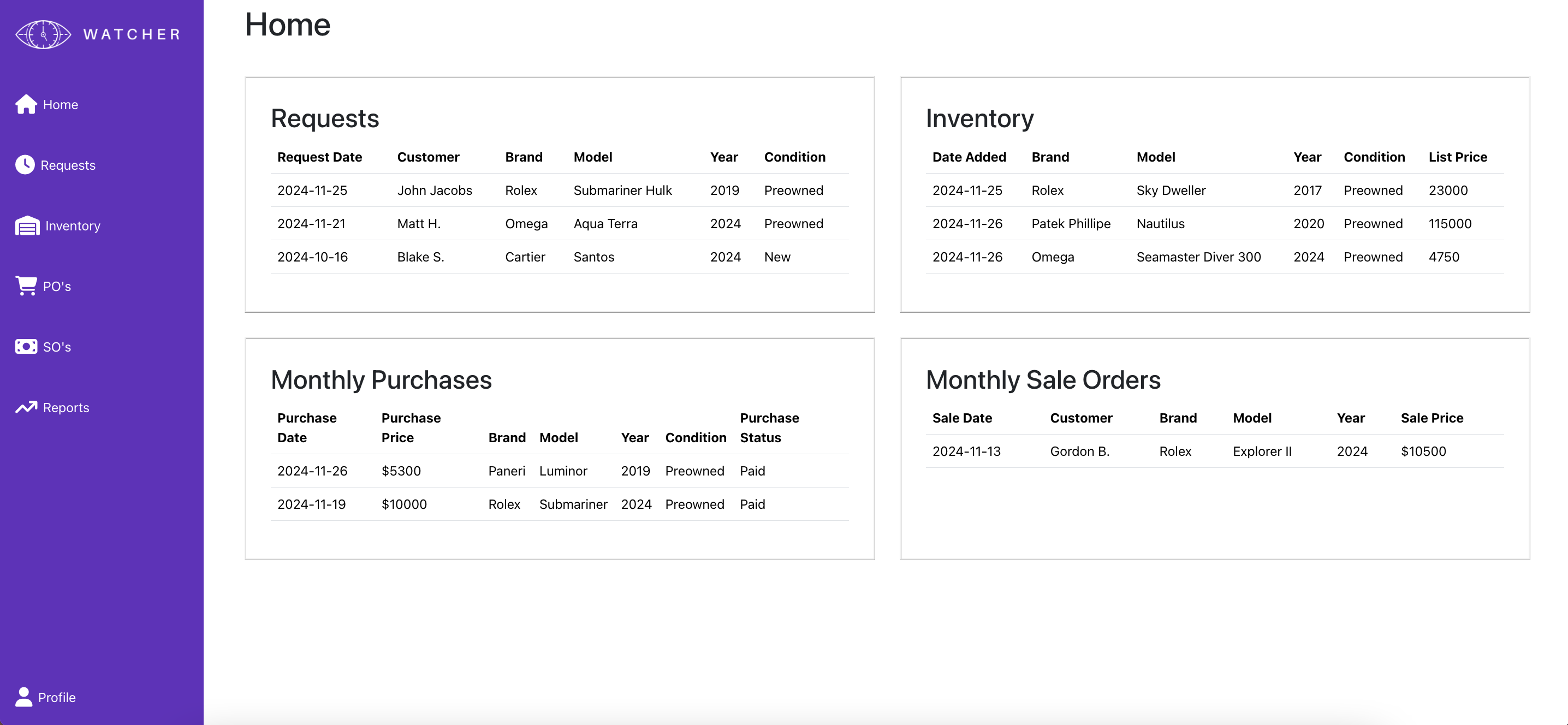Select the Santos model cell
1568x725 pixels.
594,258
